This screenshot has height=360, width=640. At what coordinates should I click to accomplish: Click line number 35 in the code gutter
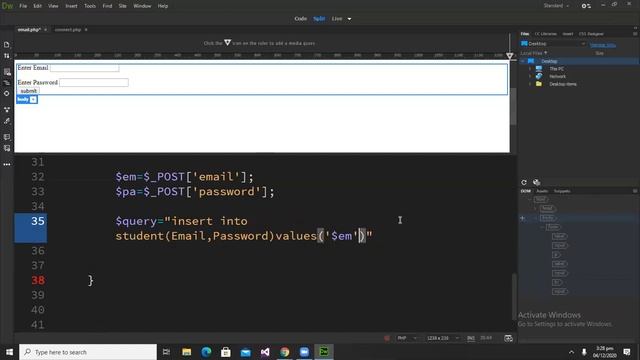click(x=38, y=221)
